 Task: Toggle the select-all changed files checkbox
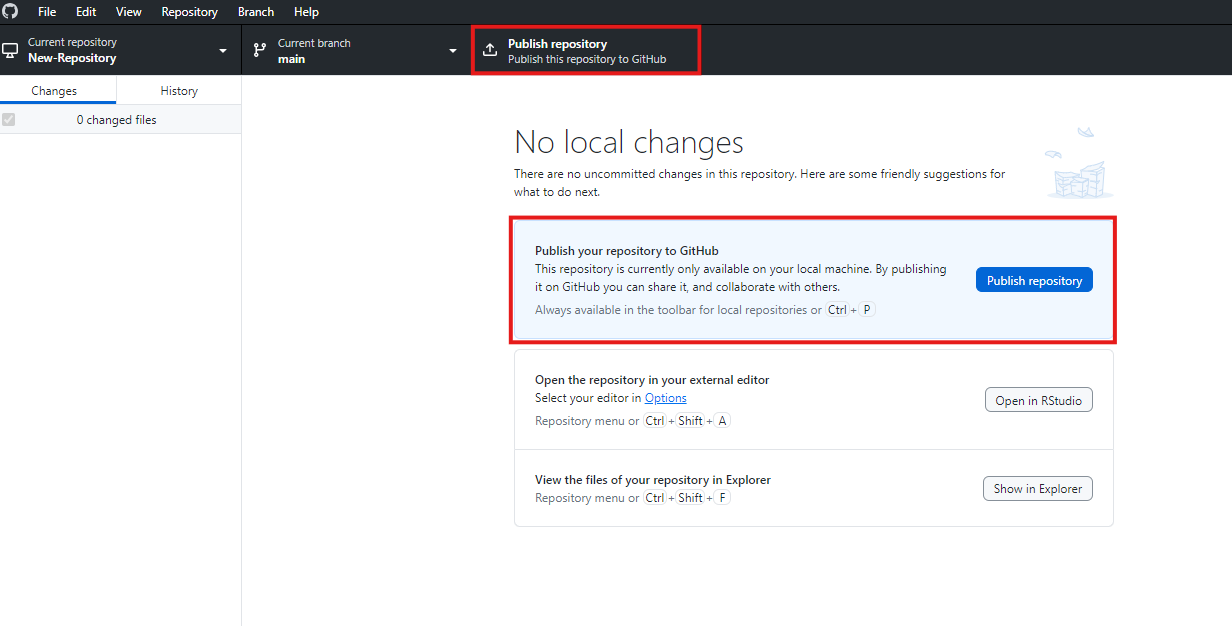coord(9,119)
